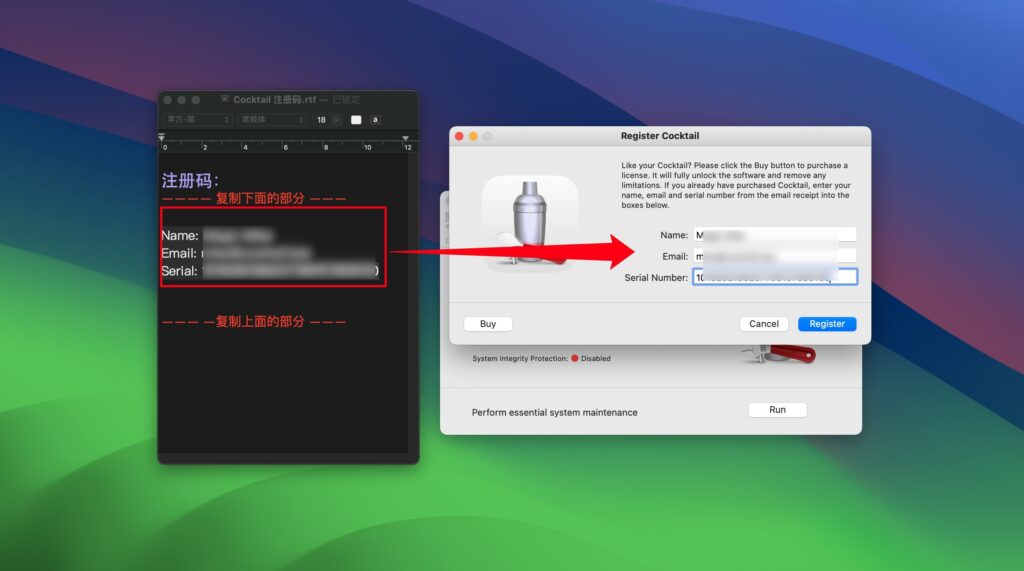Image resolution: width=1024 pixels, height=571 pixels.
Task: Click the blue Register button
Action: click(827, 324)
